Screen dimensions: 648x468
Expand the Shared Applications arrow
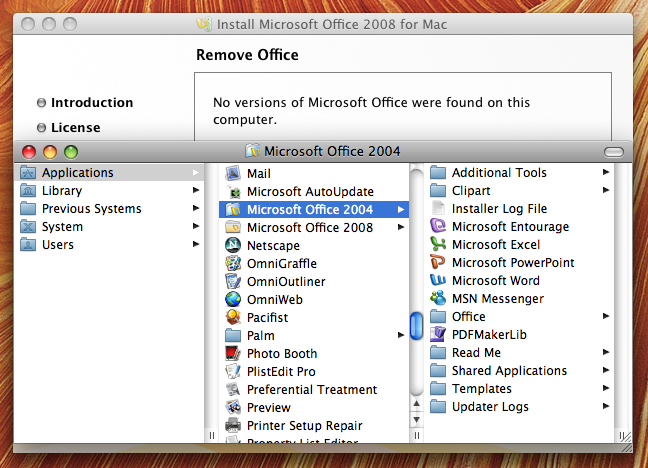[606, 370]
